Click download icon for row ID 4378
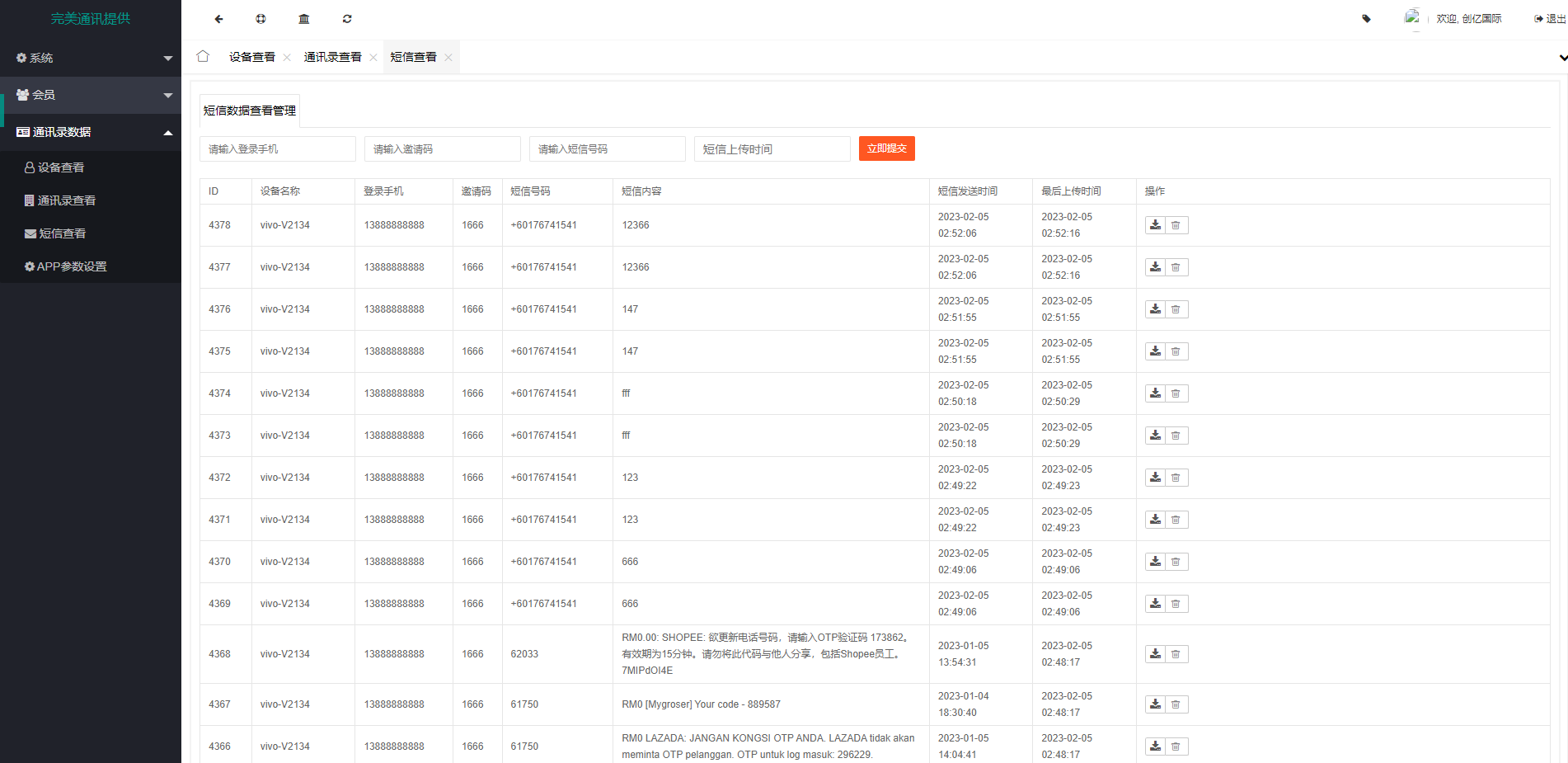 [x=1155, y=225]
